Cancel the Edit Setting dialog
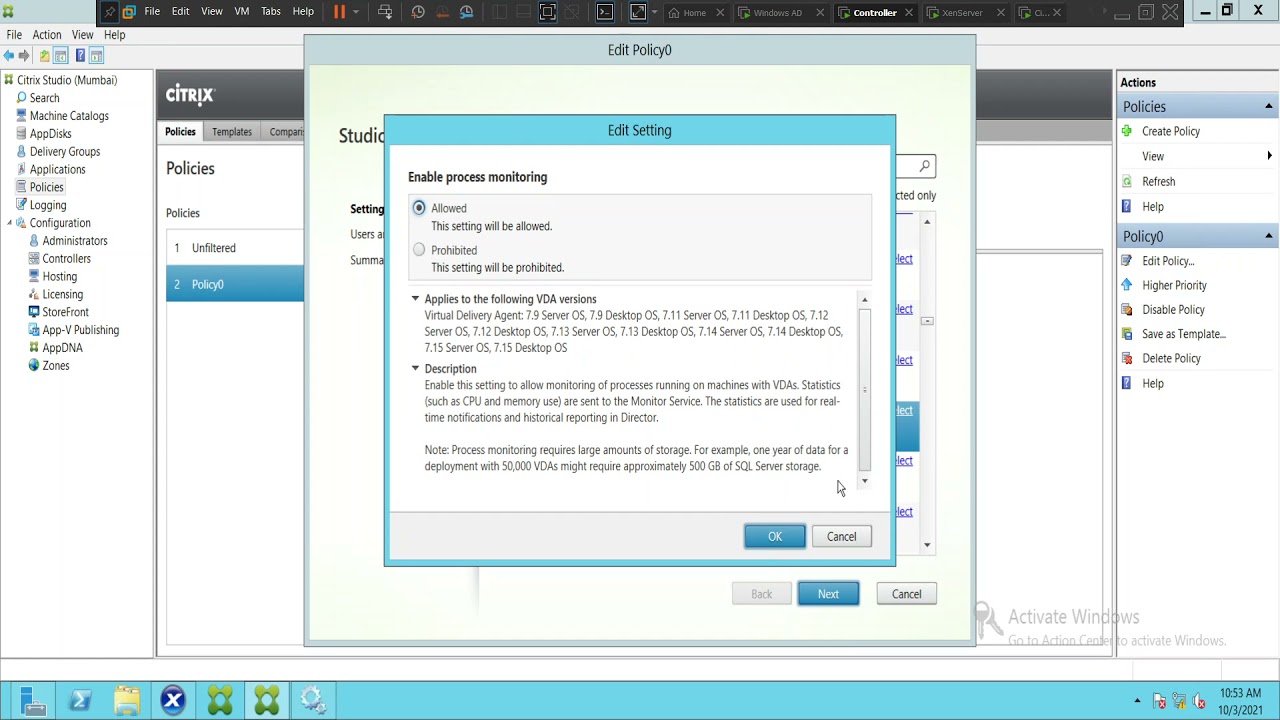The width and height of the screenshot is (1280, 720). 842,537
